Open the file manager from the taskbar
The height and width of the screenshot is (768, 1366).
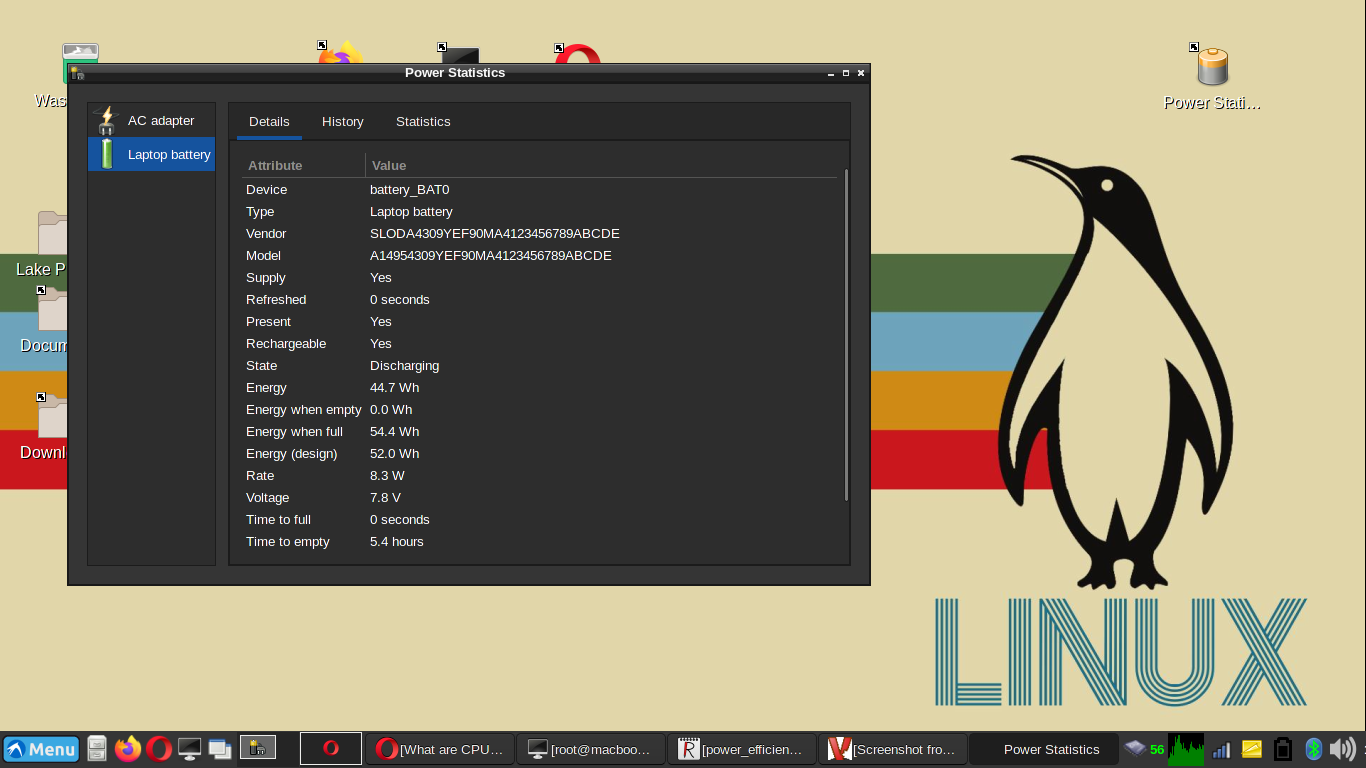(96, 749)
